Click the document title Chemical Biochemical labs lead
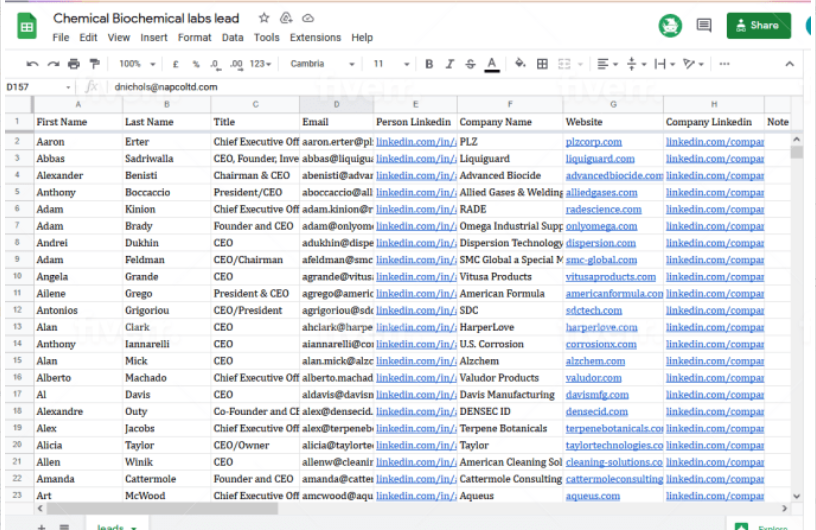816x530 pixels. (146, 18)
